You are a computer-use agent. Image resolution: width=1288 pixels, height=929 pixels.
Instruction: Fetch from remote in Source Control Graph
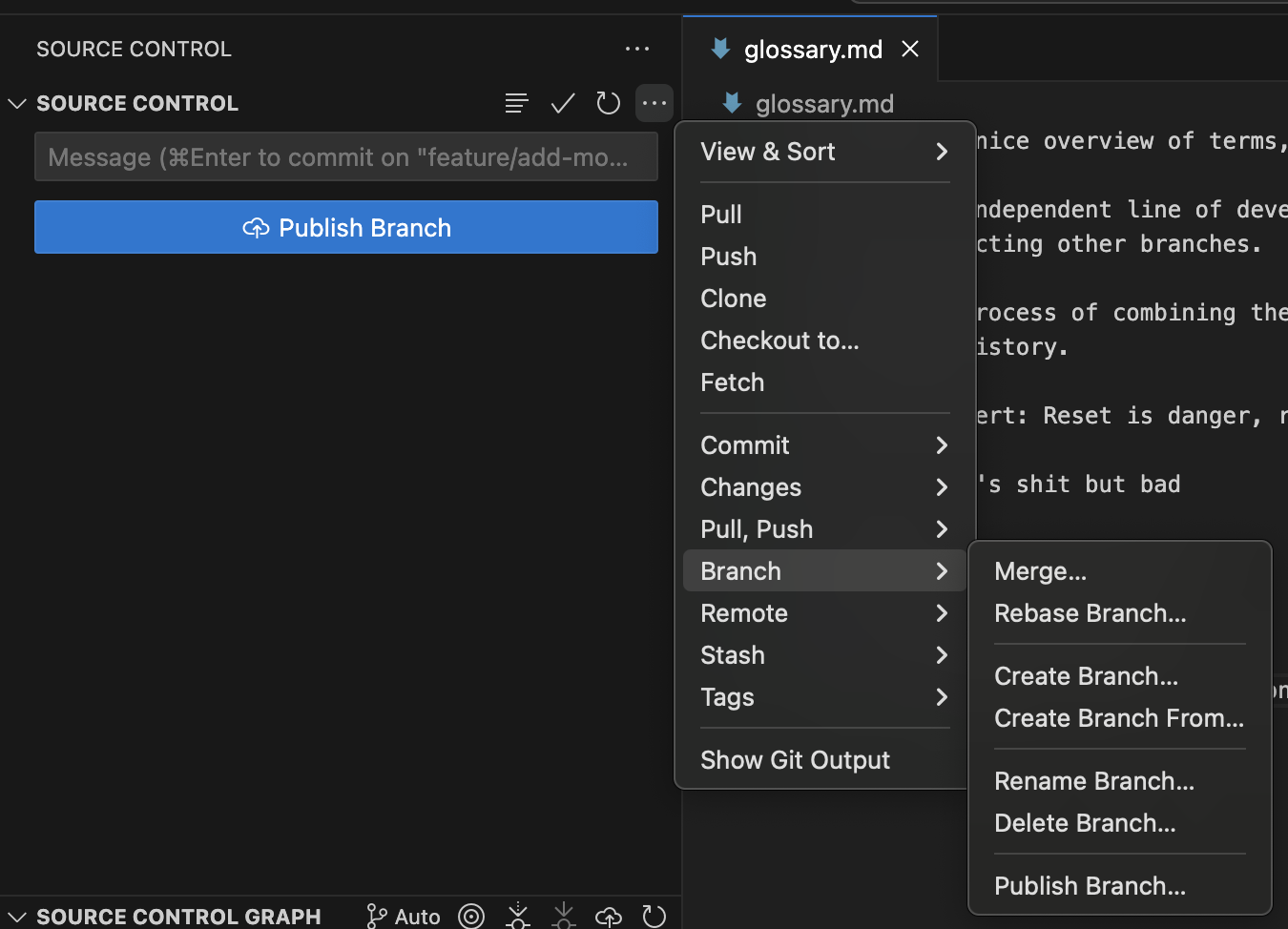[x=518, y=917]
